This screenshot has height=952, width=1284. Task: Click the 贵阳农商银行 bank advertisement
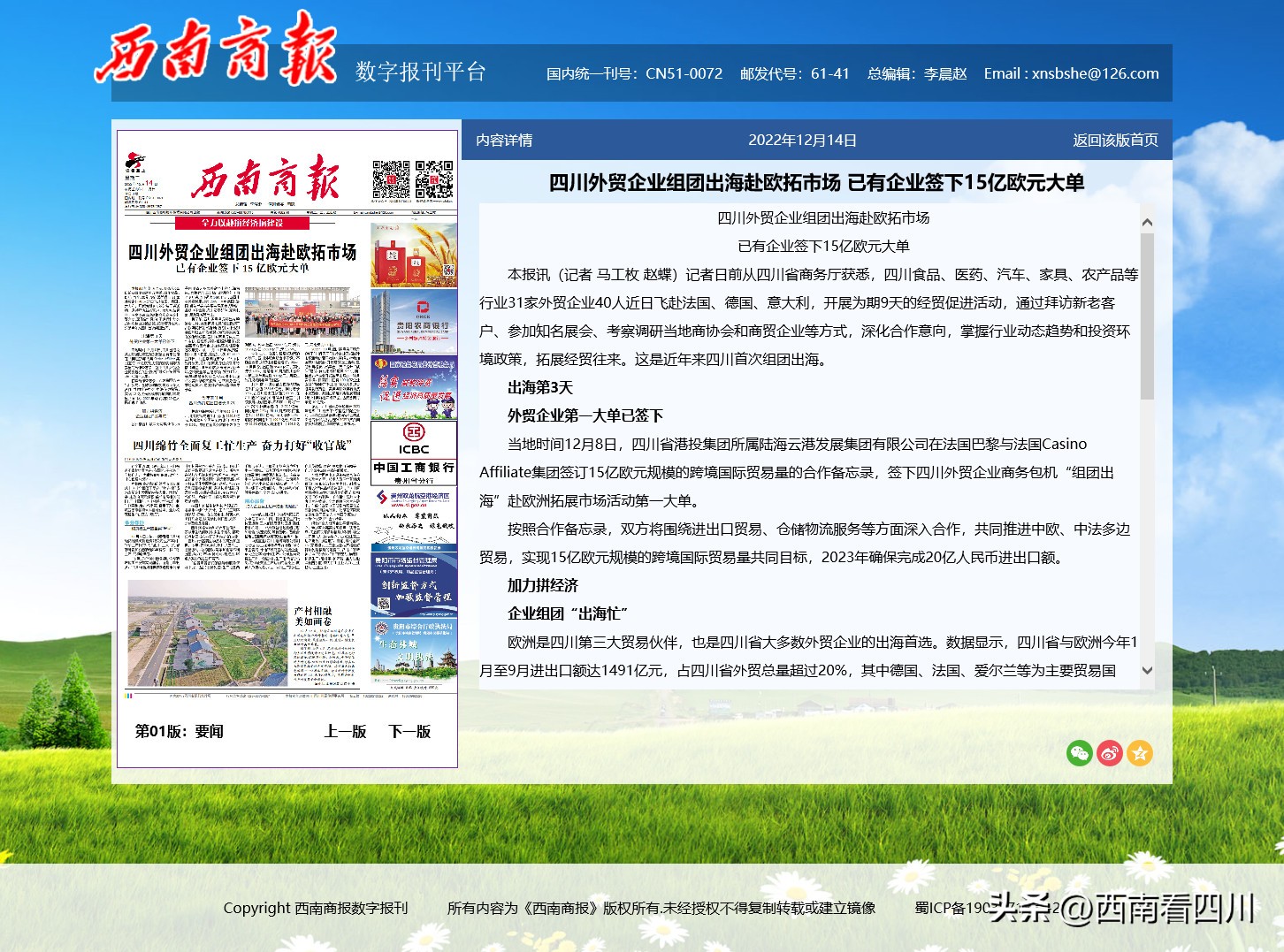pos(413,323)
